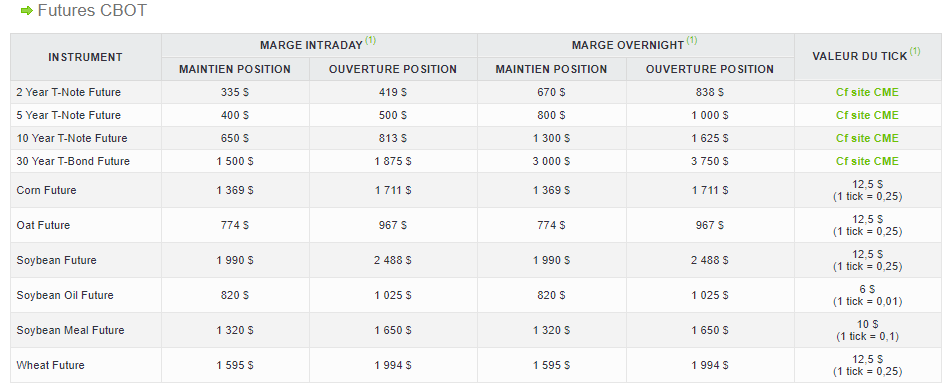947x389 pixels.
Task: Click footnote (1) next to Valeur du Tick
Action: tap(914, 51)
